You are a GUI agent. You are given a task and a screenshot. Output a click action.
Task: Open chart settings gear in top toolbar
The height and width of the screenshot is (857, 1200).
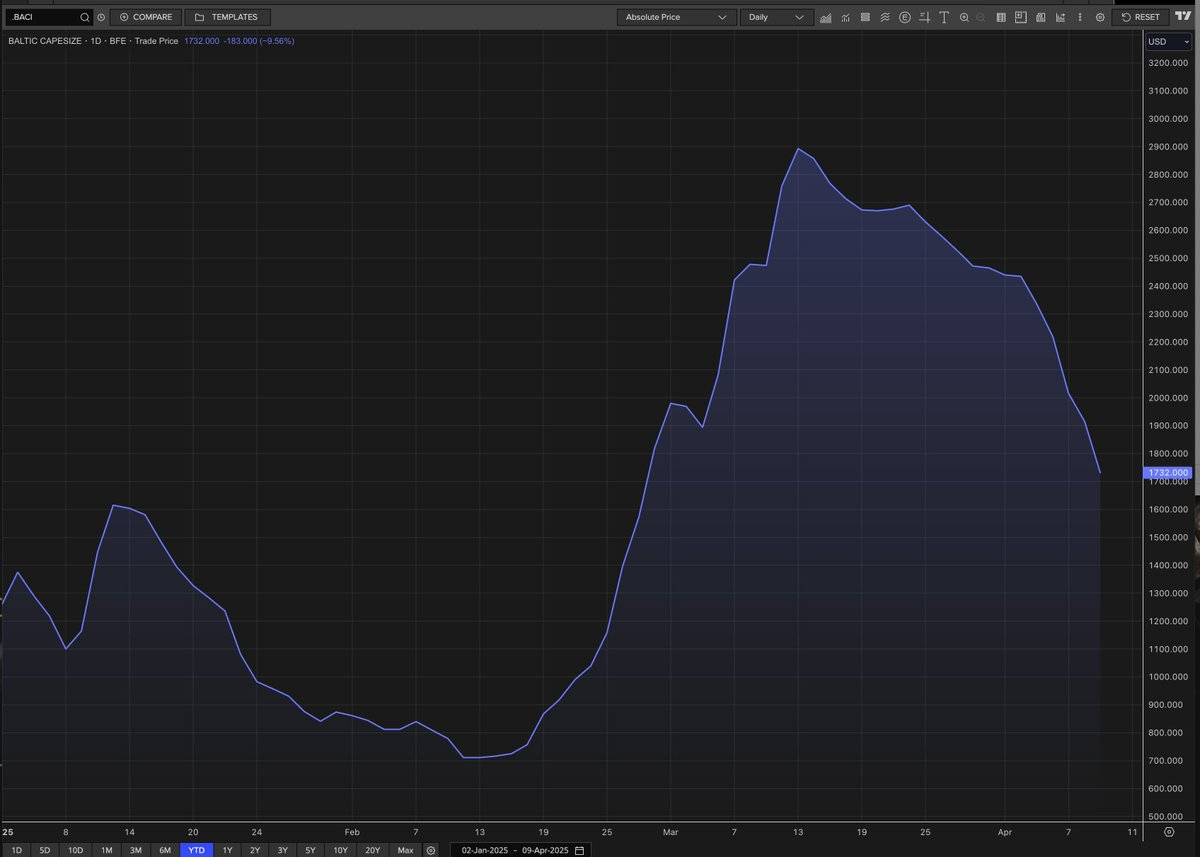click(x=1100, y=17)
